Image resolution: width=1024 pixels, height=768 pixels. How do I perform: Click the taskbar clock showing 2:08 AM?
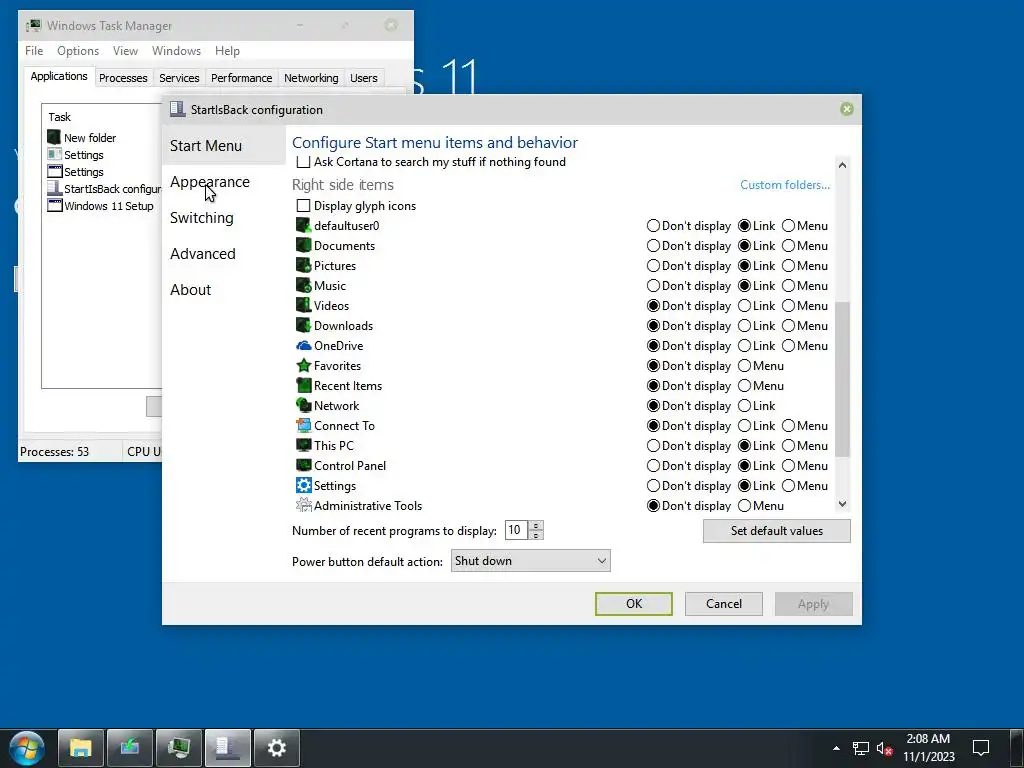(x=928, y=748)
